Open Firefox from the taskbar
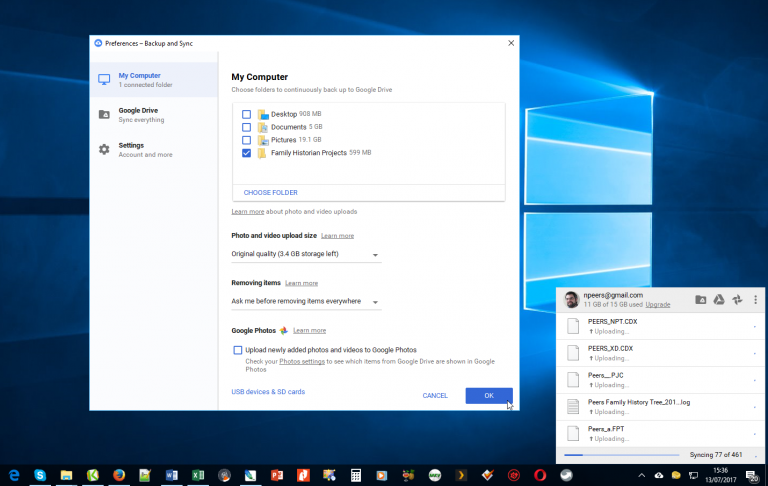 (x=119, y=475)
